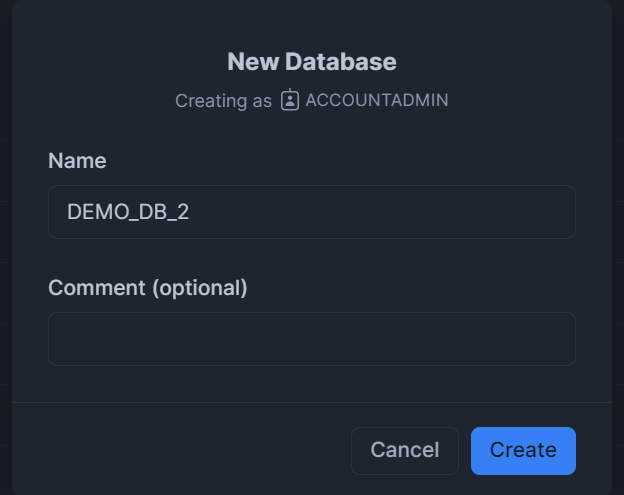Select the ACCOUNTADMIN role label
Image resolution: width=624 pixels, height=495 pixels.
click(376, 100)
